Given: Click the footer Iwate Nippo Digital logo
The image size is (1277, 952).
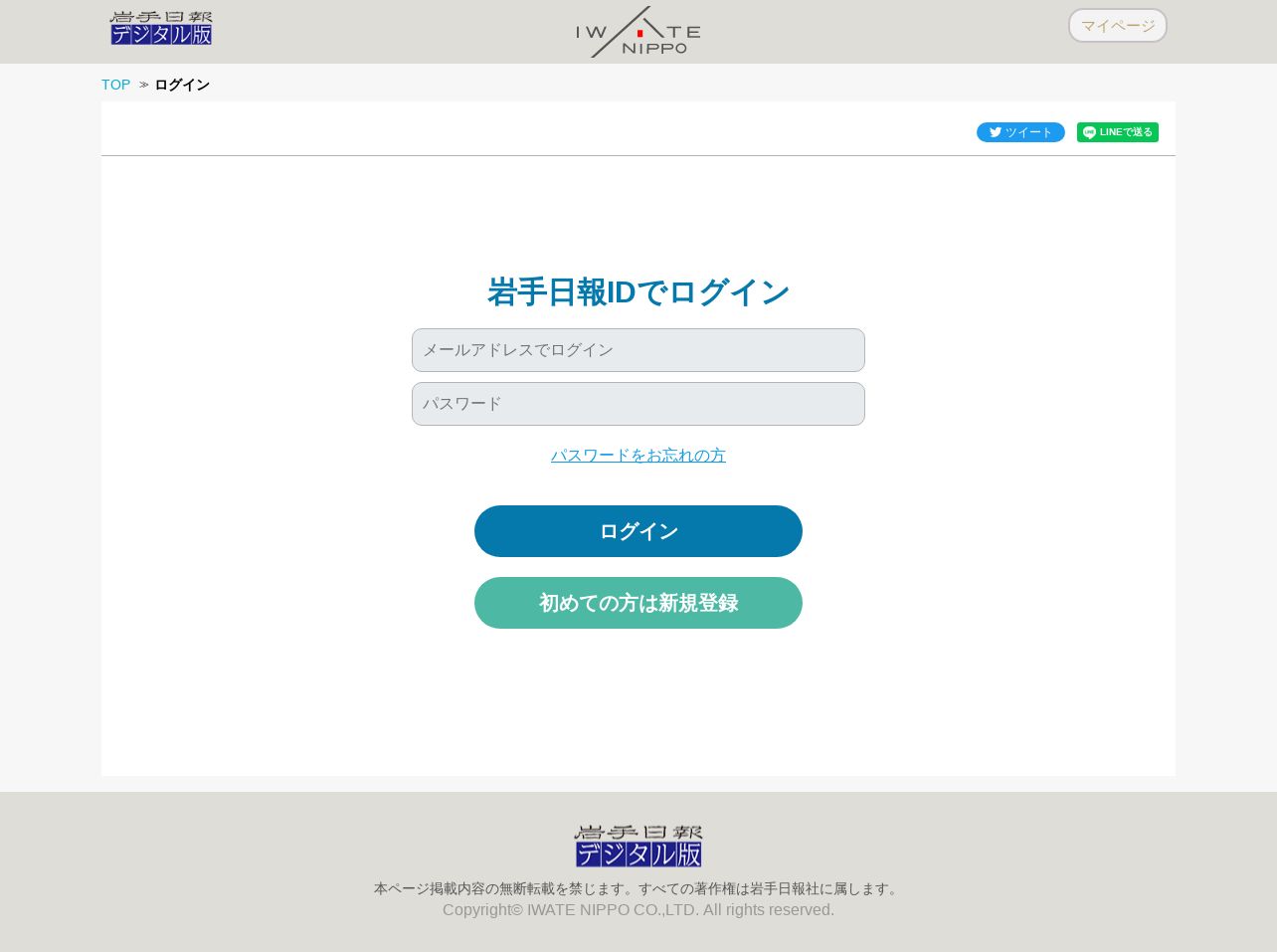Looking at the screenshot, I should click(638, 846).
